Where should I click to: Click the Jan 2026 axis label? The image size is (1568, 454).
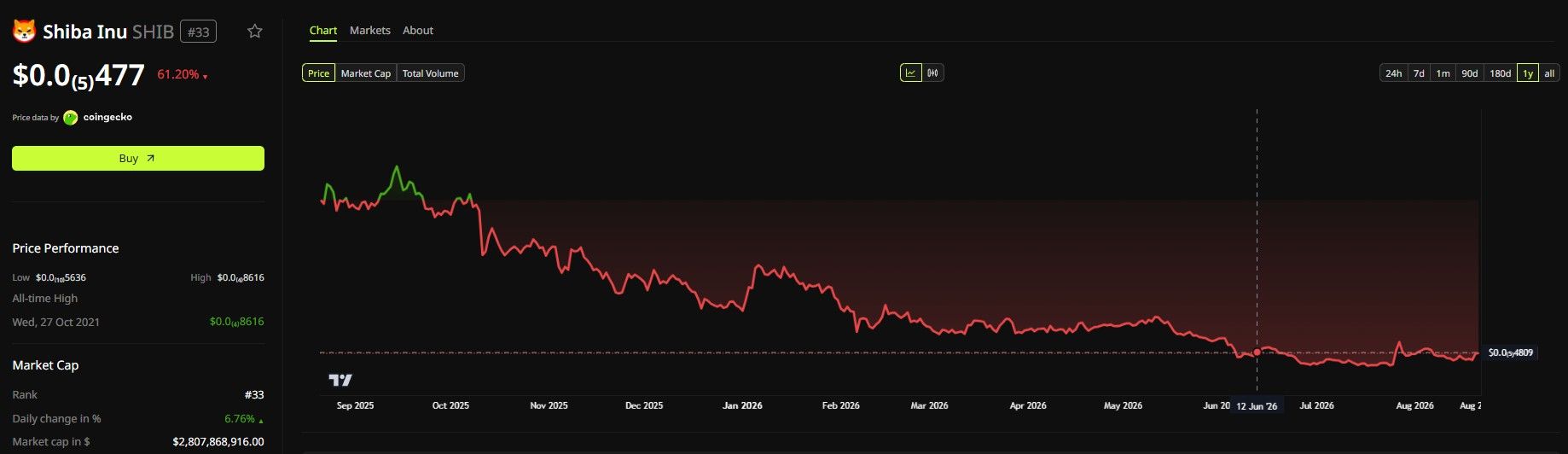tap(742, 405)
